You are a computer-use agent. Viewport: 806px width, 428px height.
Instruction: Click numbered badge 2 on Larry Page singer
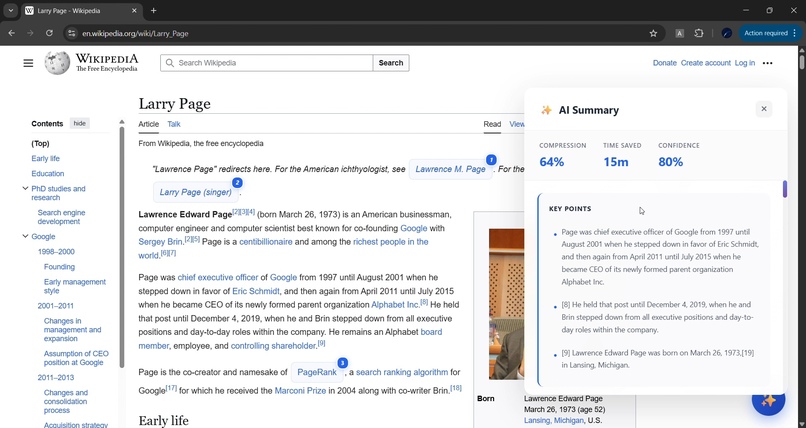(x=237, y=182)
